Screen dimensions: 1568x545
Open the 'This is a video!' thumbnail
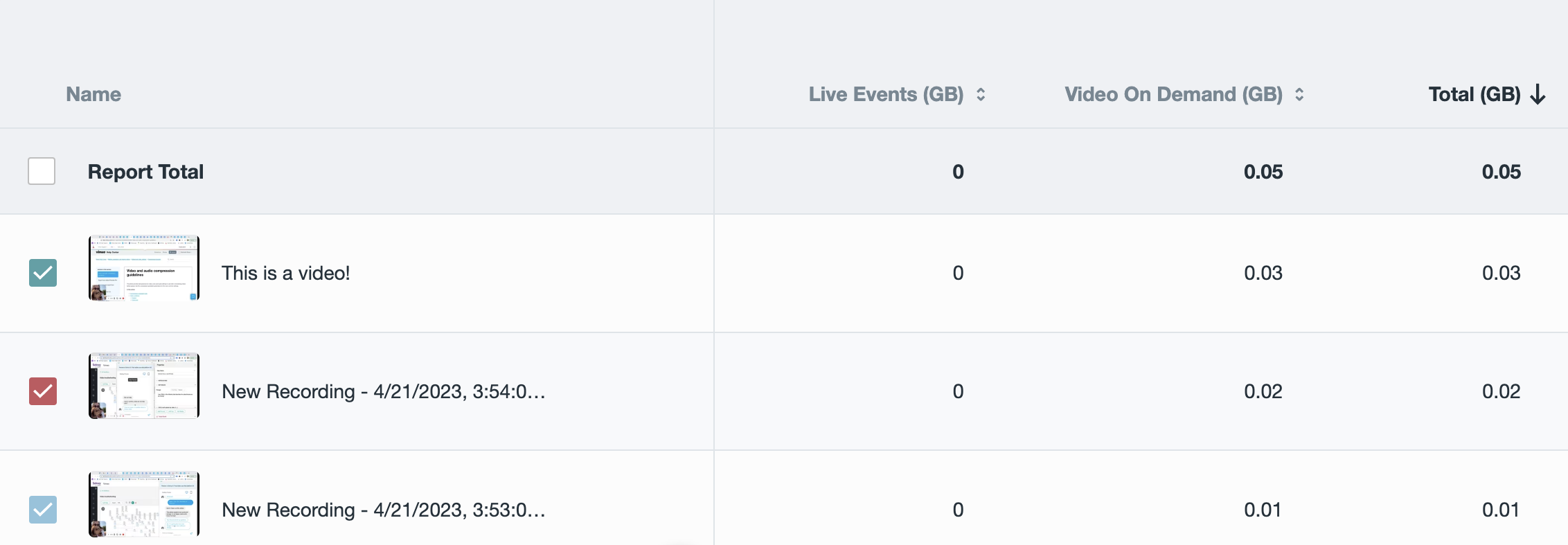coord(144,268)
